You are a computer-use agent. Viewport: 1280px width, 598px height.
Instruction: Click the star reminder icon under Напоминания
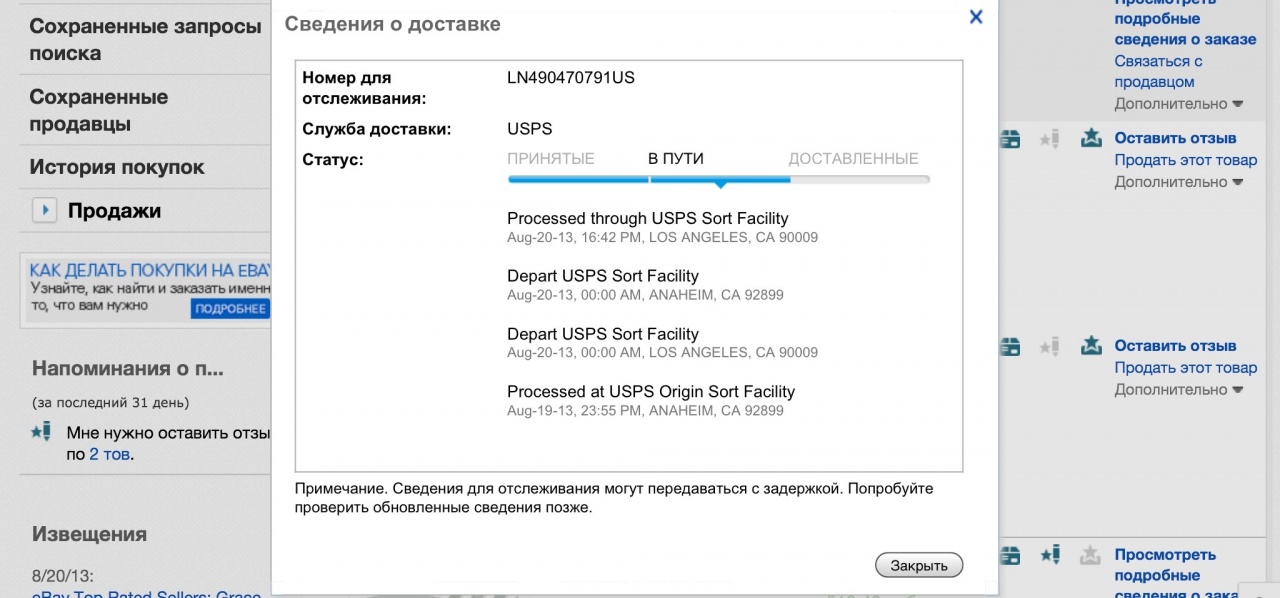coord(41,433)
